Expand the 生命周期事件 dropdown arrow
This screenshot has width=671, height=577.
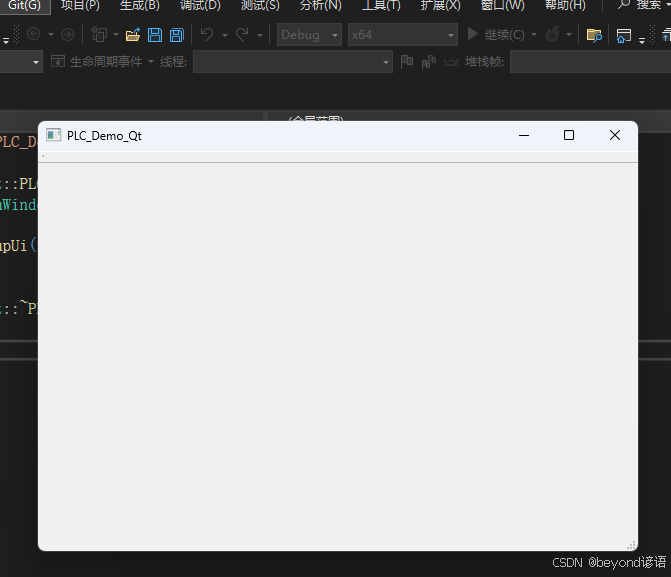pos(151,62)
